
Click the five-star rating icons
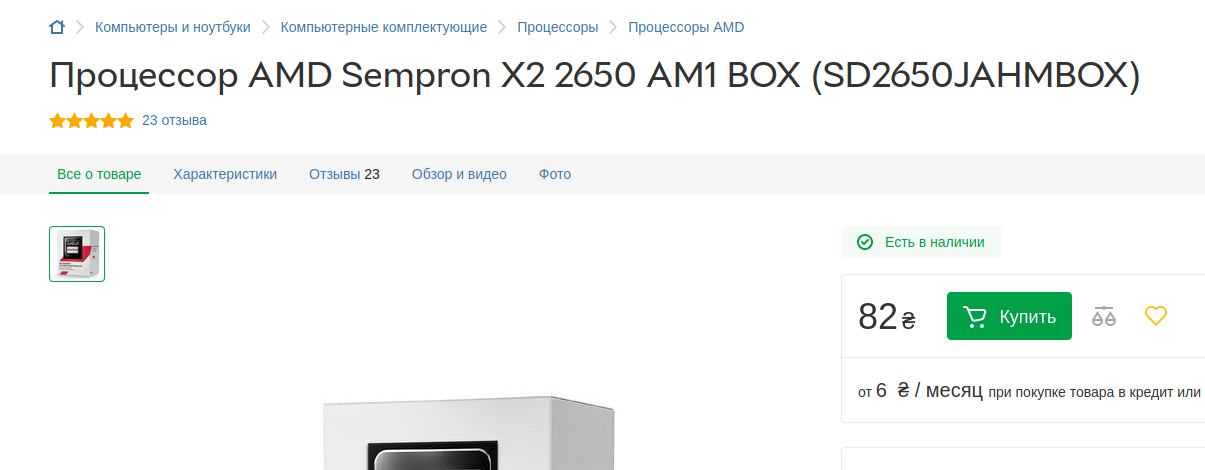(x=91, y=121)
